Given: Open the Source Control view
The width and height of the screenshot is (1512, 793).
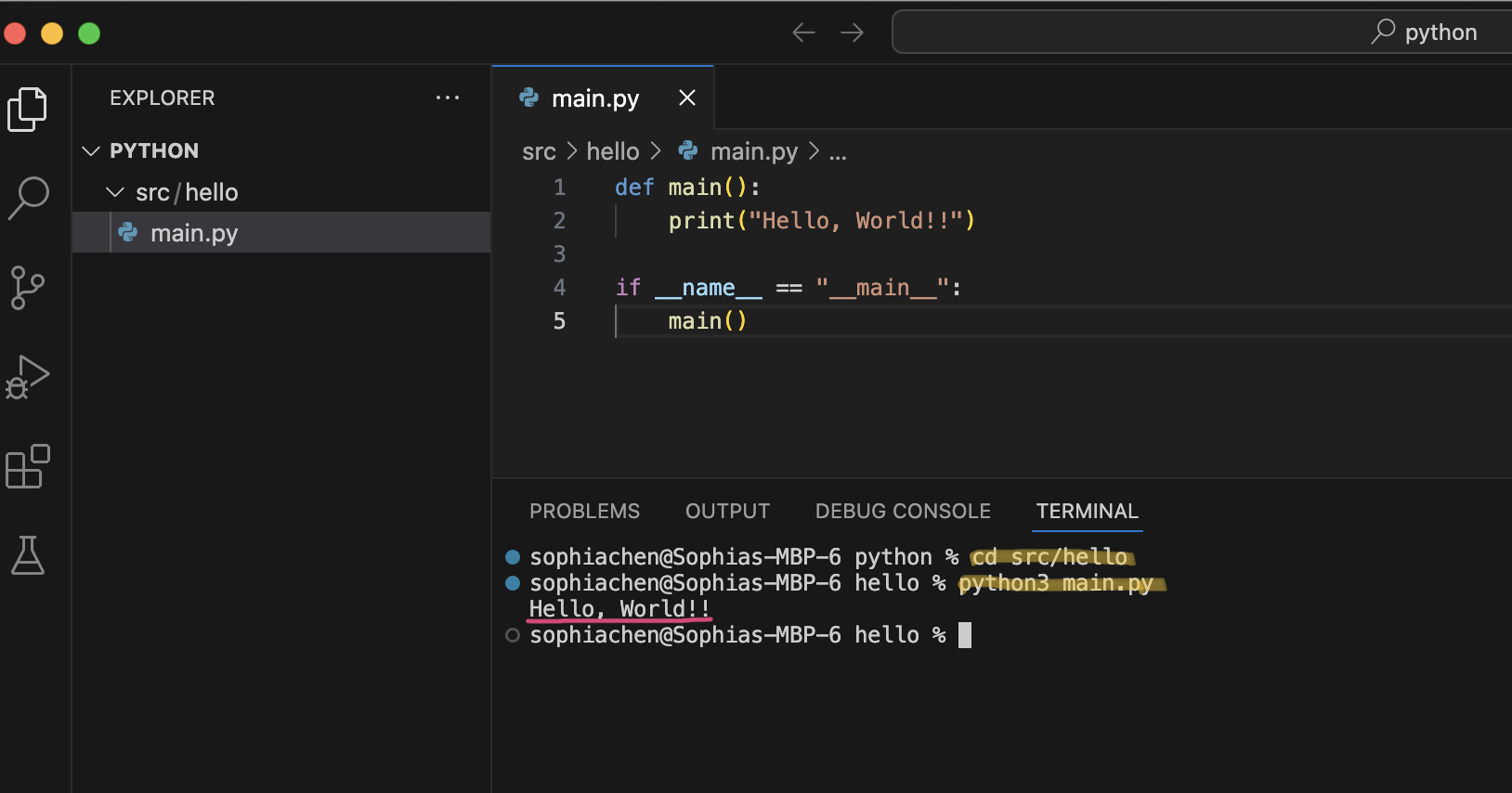Looking at the screenshot, I should tap(28, 287).
